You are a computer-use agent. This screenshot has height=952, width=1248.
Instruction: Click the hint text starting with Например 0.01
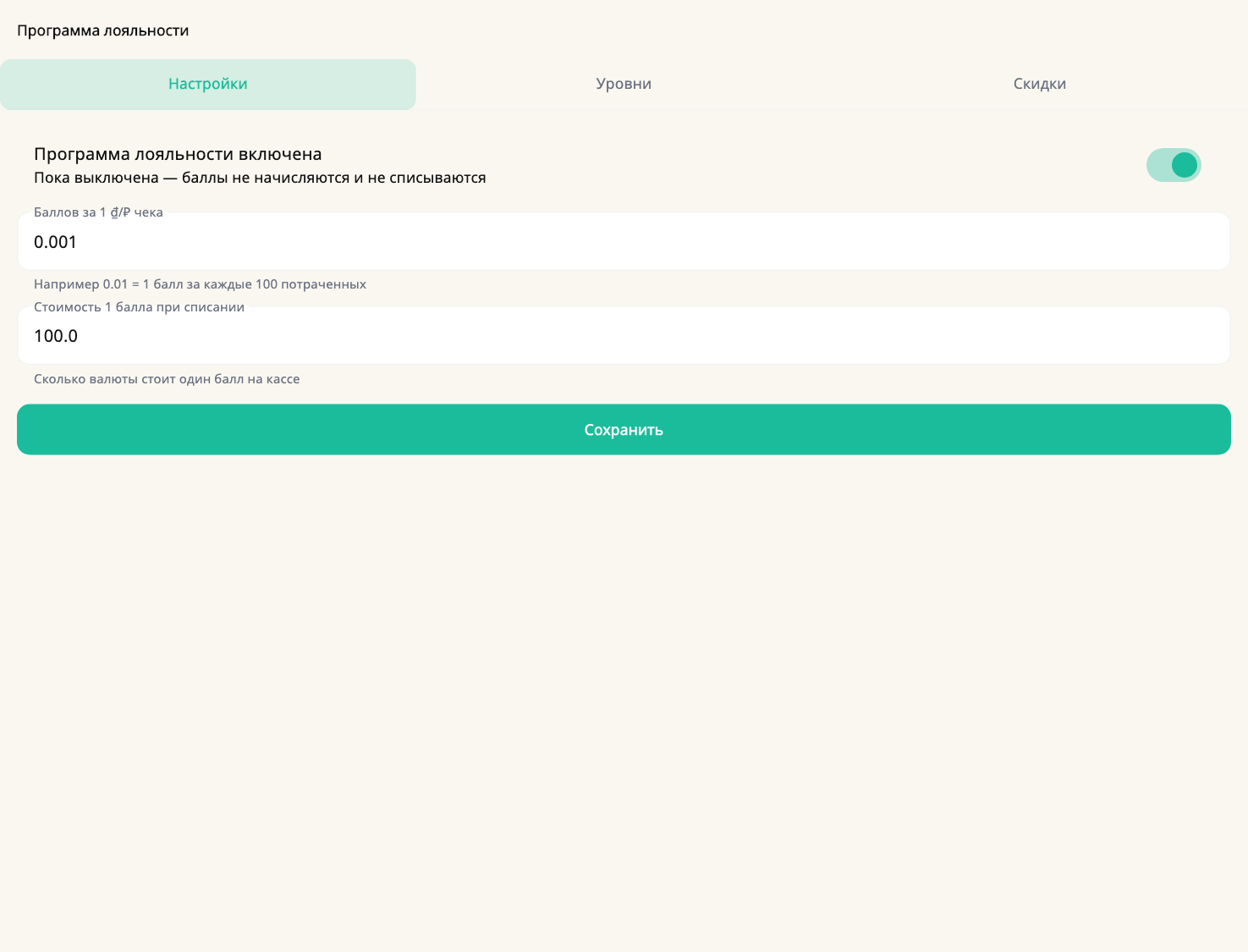coord(200,284)
